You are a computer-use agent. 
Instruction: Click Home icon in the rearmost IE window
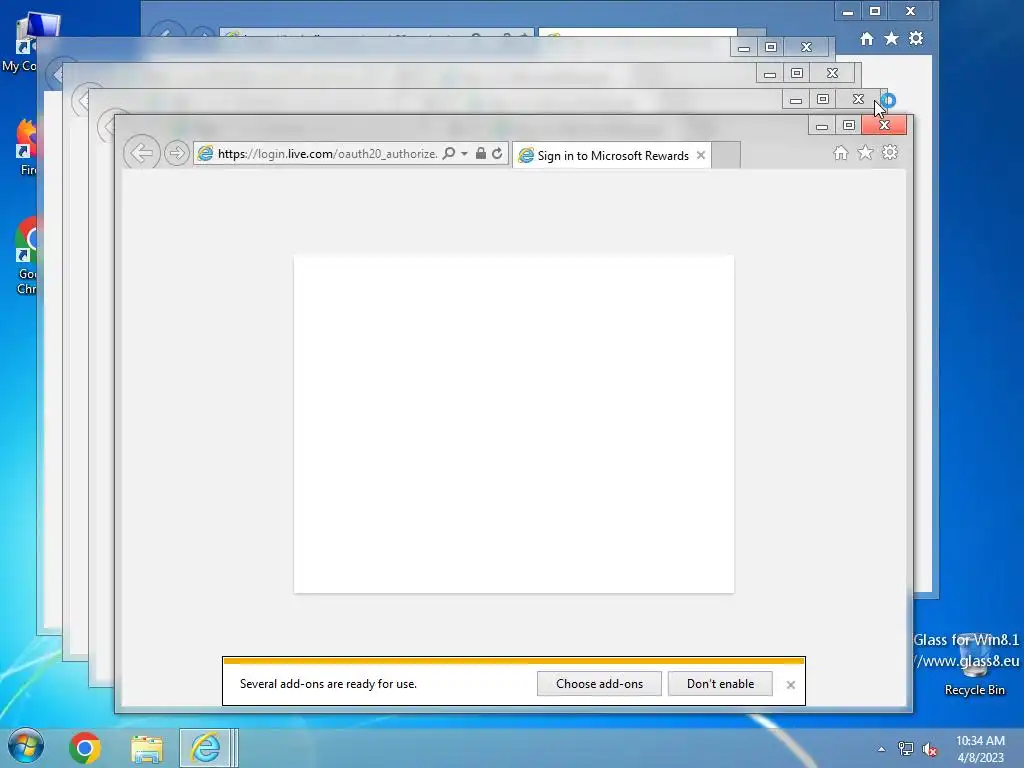(x=867, y=39)
